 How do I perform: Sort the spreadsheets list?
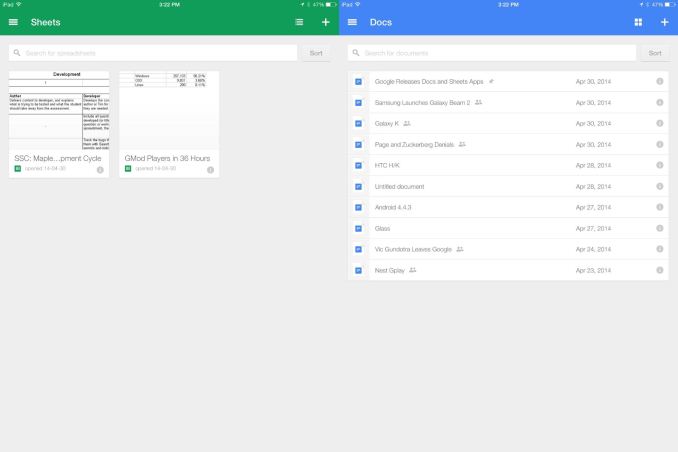click(316, 53)
